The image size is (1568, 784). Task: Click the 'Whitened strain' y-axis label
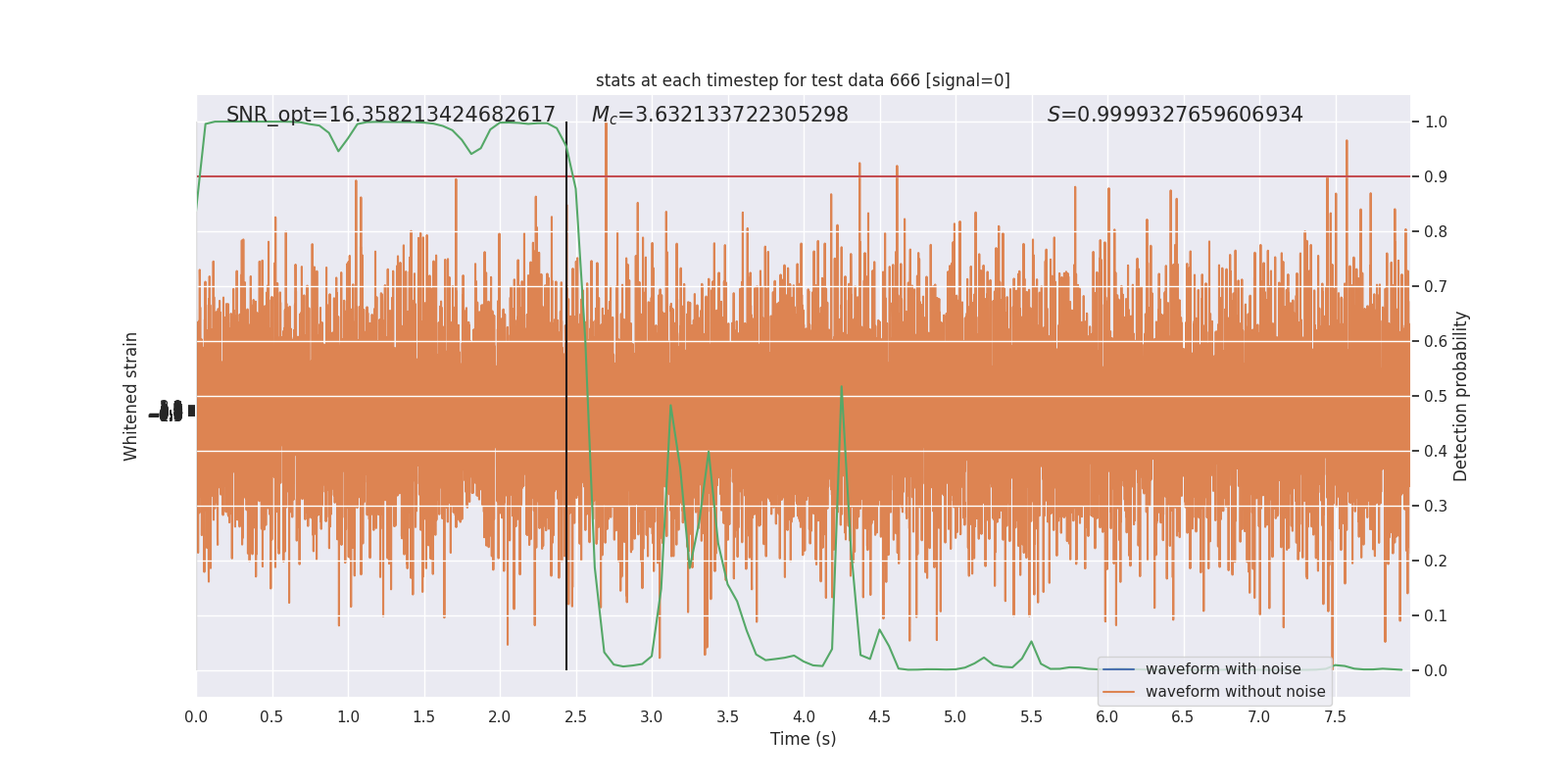point(131,396)
